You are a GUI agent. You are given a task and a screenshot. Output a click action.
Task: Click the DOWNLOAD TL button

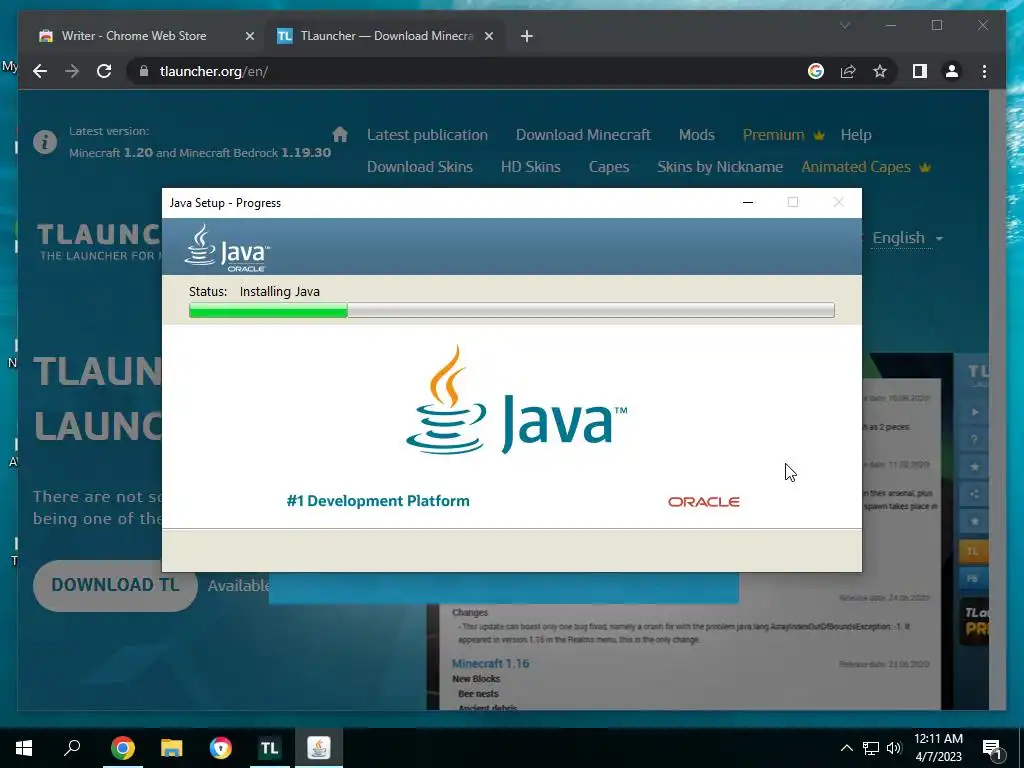115,585
